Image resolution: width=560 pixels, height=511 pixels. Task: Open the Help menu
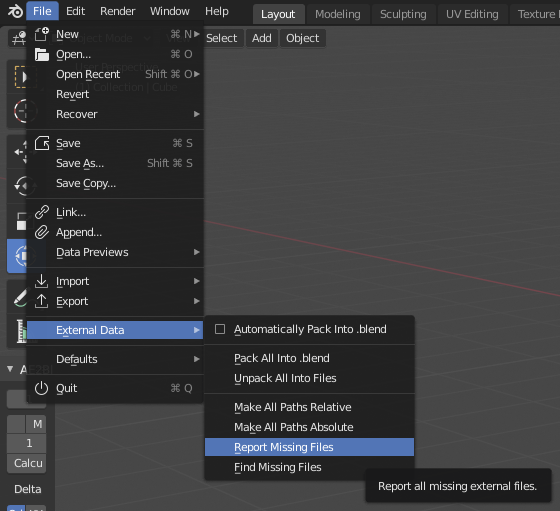217,11
